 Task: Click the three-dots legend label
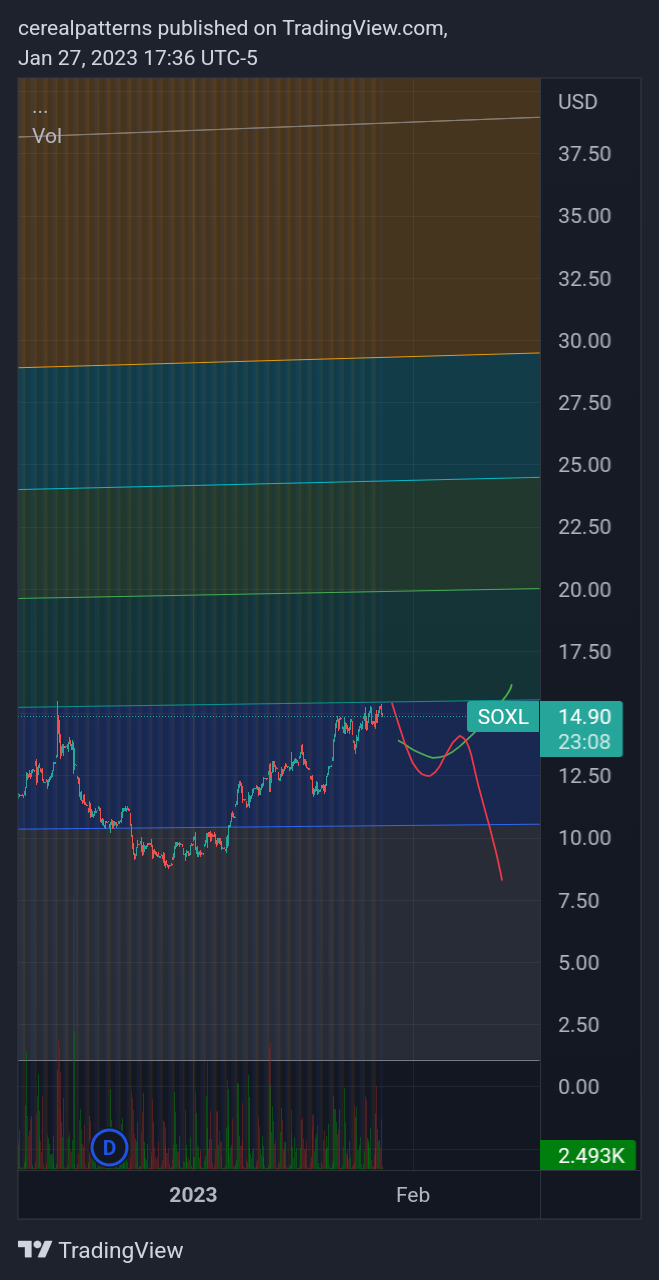[40, 109]
